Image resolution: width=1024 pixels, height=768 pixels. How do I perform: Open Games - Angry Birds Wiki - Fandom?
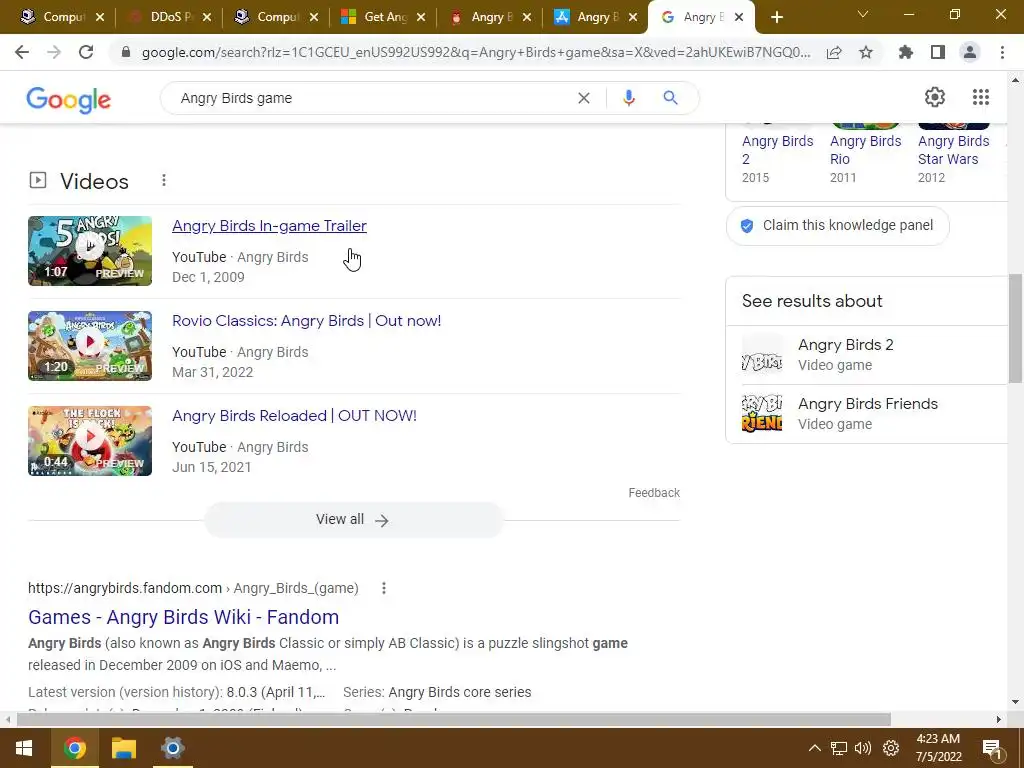pos(184,617)
